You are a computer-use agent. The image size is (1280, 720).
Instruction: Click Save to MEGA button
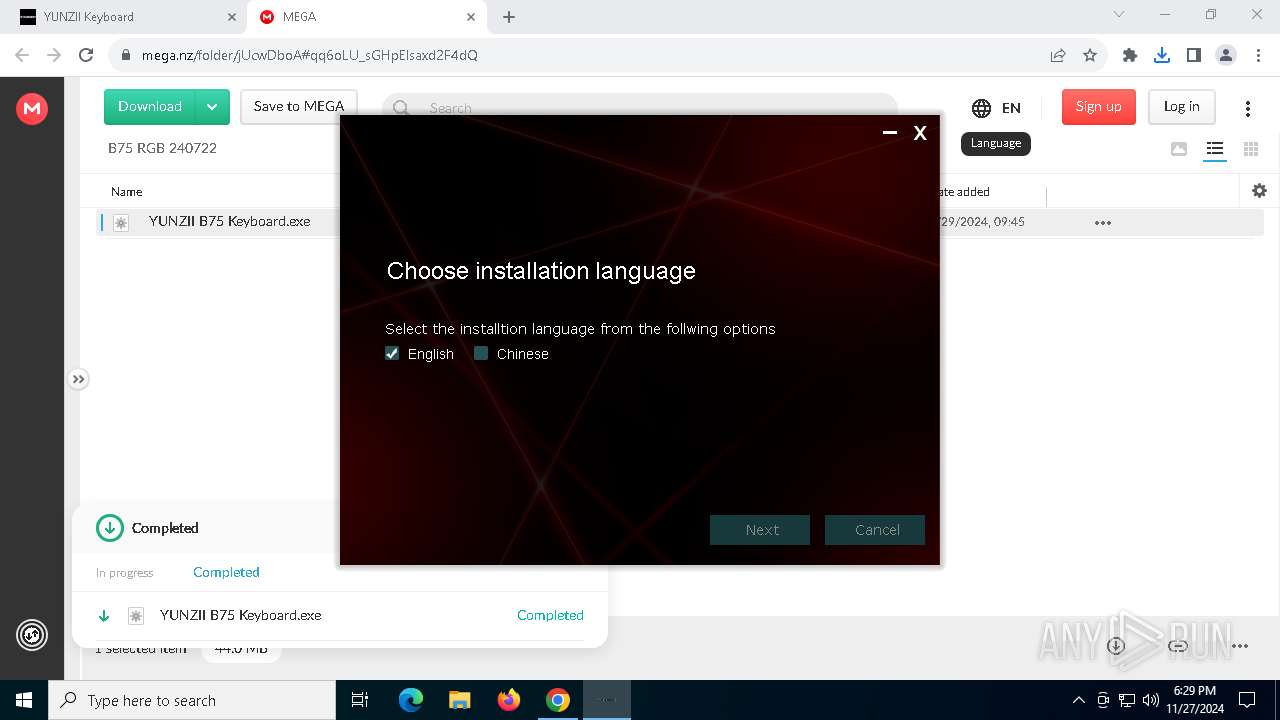(x=298, y=107)
